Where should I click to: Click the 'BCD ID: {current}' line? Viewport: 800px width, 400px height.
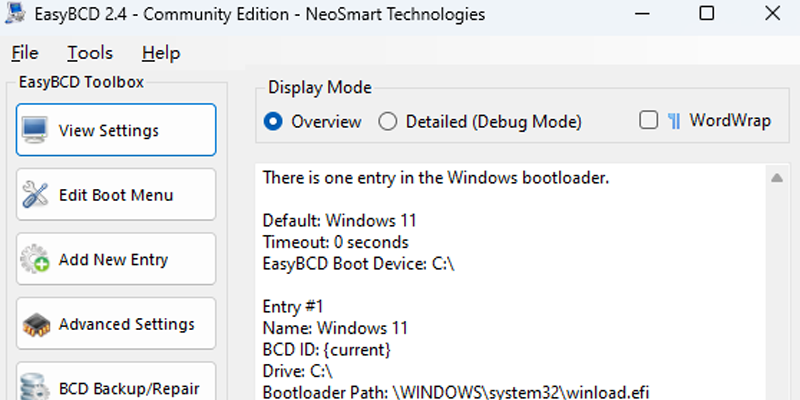tap(327, 350)
